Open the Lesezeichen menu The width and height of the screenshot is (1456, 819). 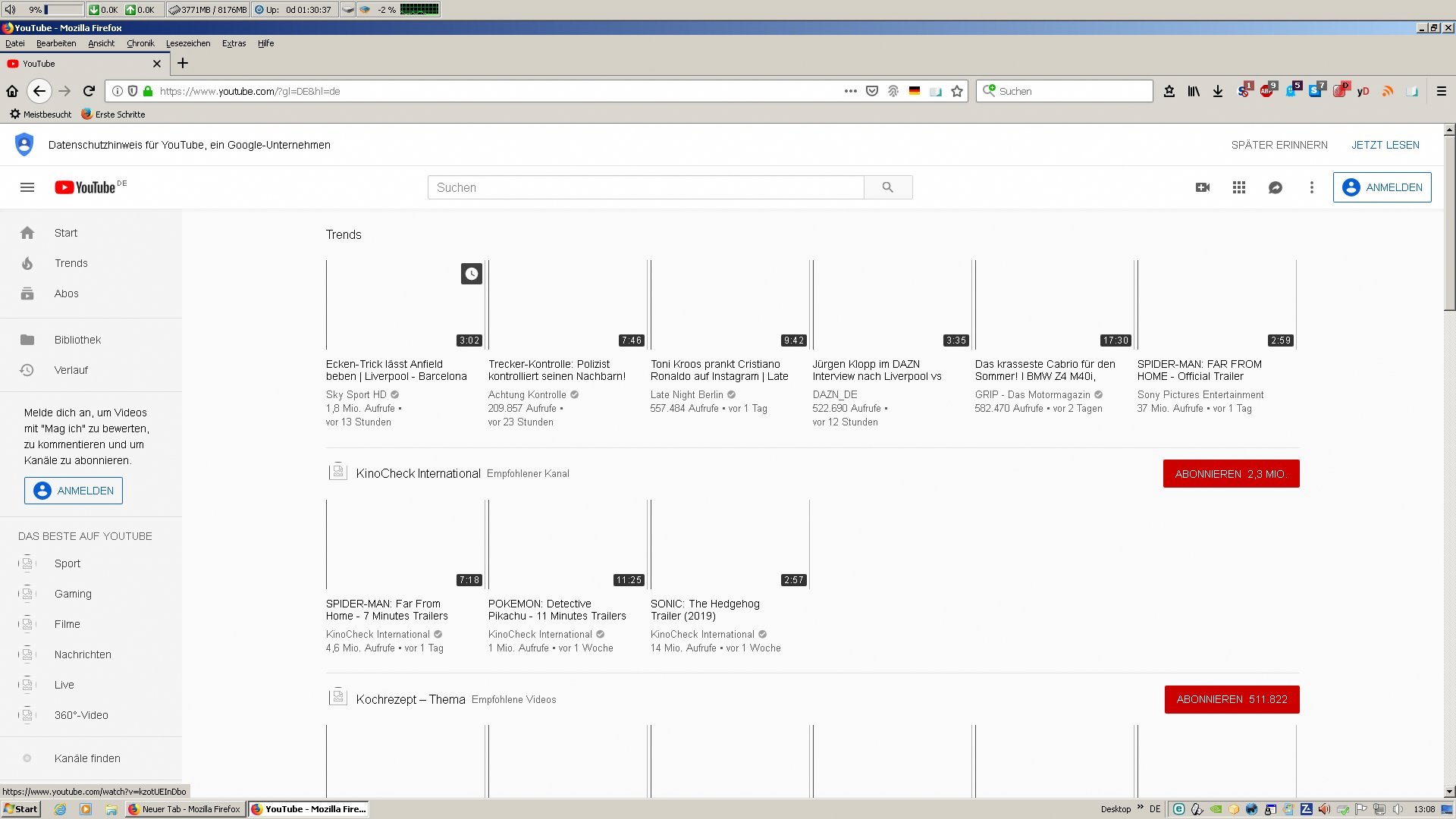pyautogui.click(x=188, y=43)
